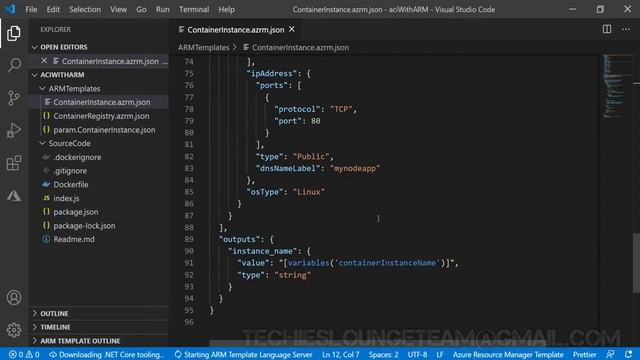This screenshot has width=640, height=360.
Task: Click ContainerInstance.azrm.json in the breadcrumb
Action: 296,47
